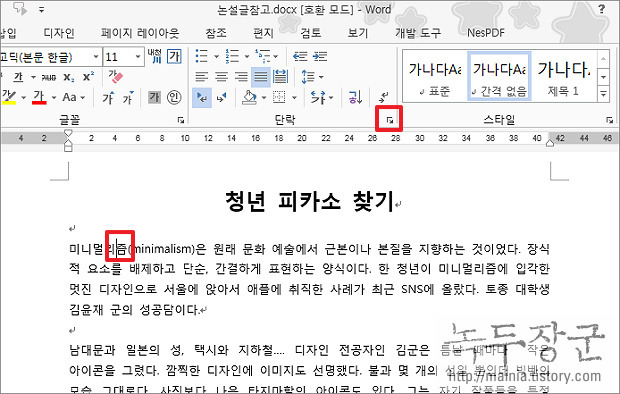The width and height of the screenshot is (620, 394).
Task: Expand the borders dropdown arrow
Action: [x=294, y=98]
